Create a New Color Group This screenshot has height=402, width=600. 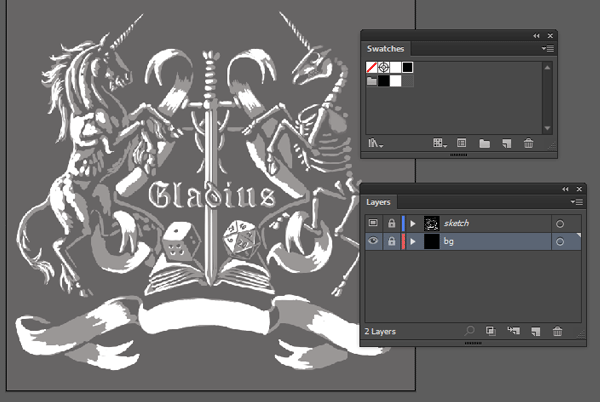(x=484, y=144)
